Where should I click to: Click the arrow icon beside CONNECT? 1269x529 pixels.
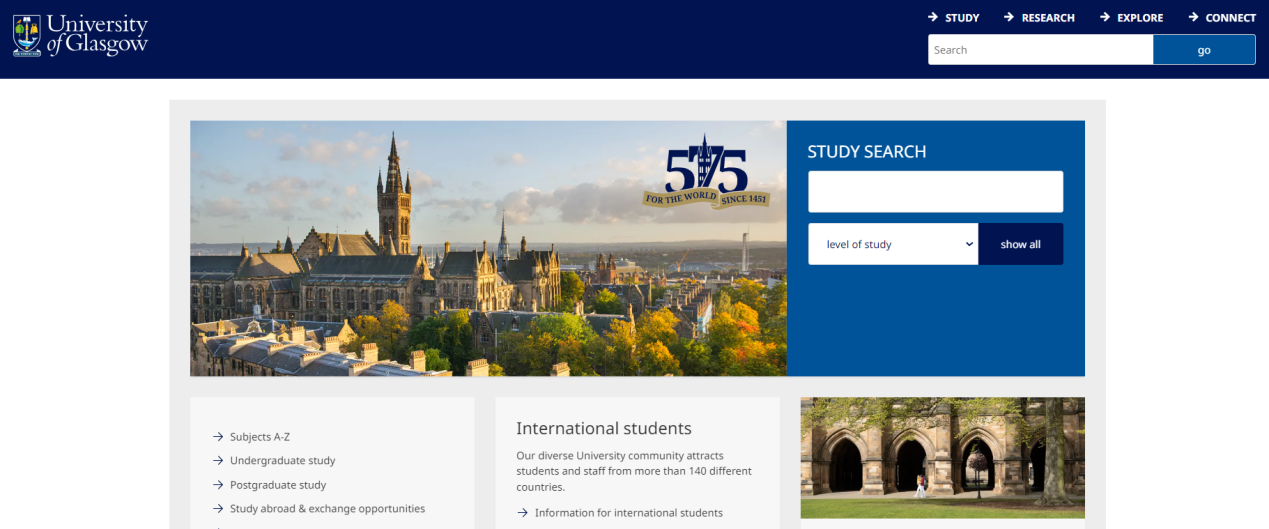1193,17
